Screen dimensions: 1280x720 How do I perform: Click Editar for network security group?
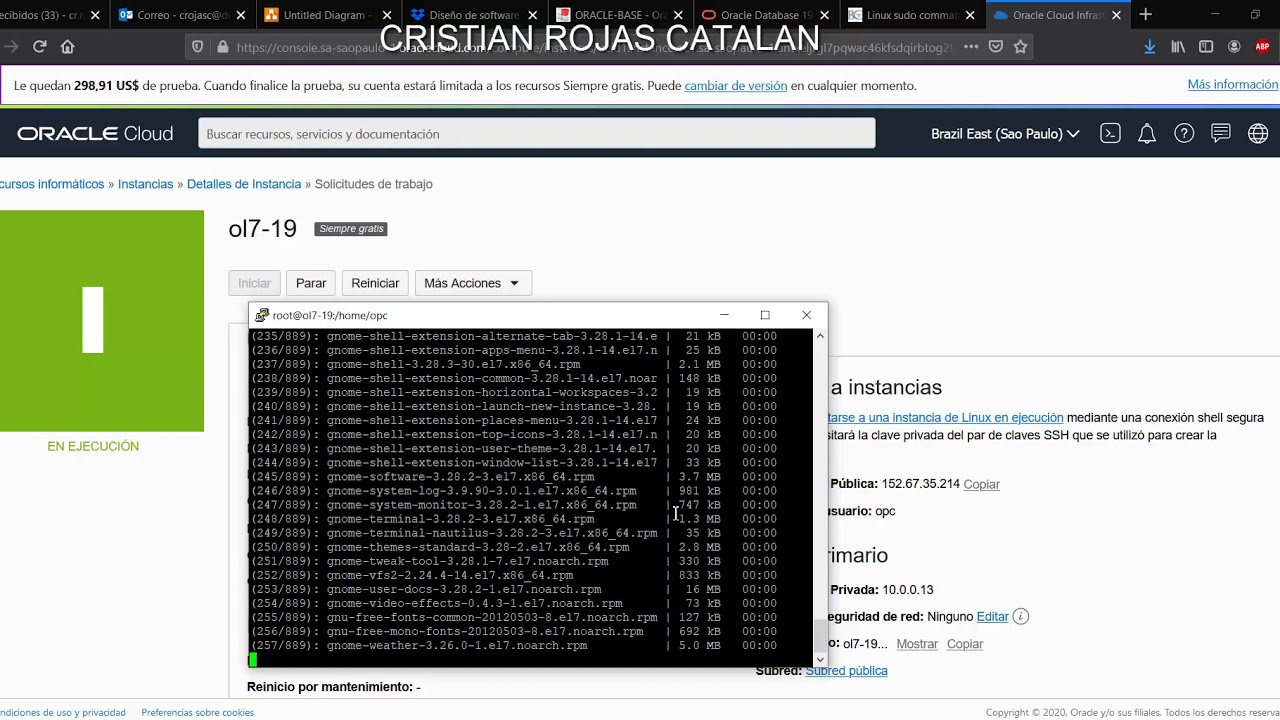[992, 617]
